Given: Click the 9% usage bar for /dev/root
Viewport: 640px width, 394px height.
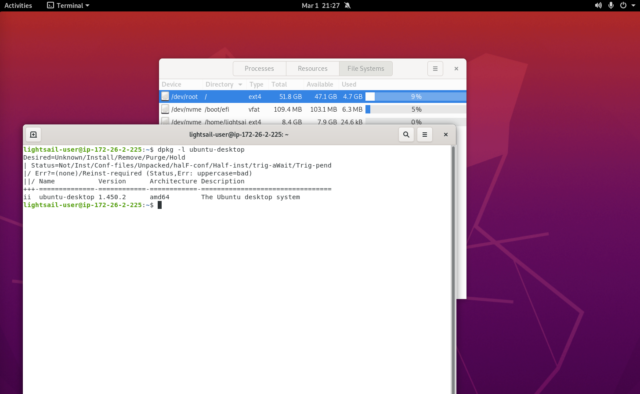Looking at the screenshot, I should tap(416, 96).
